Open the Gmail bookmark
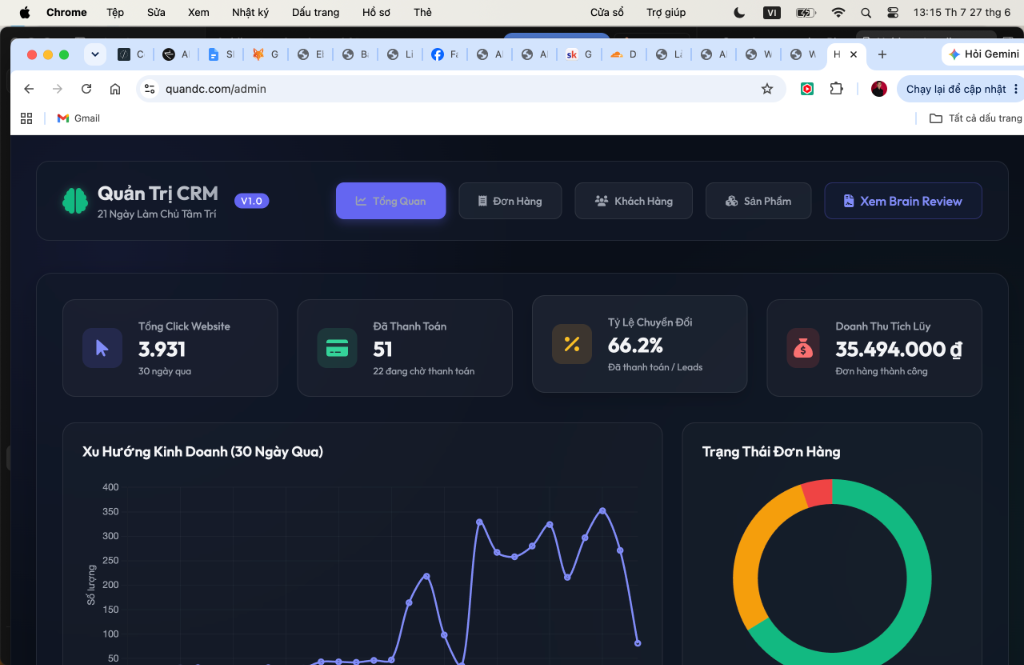 click(x=78, y=118)
